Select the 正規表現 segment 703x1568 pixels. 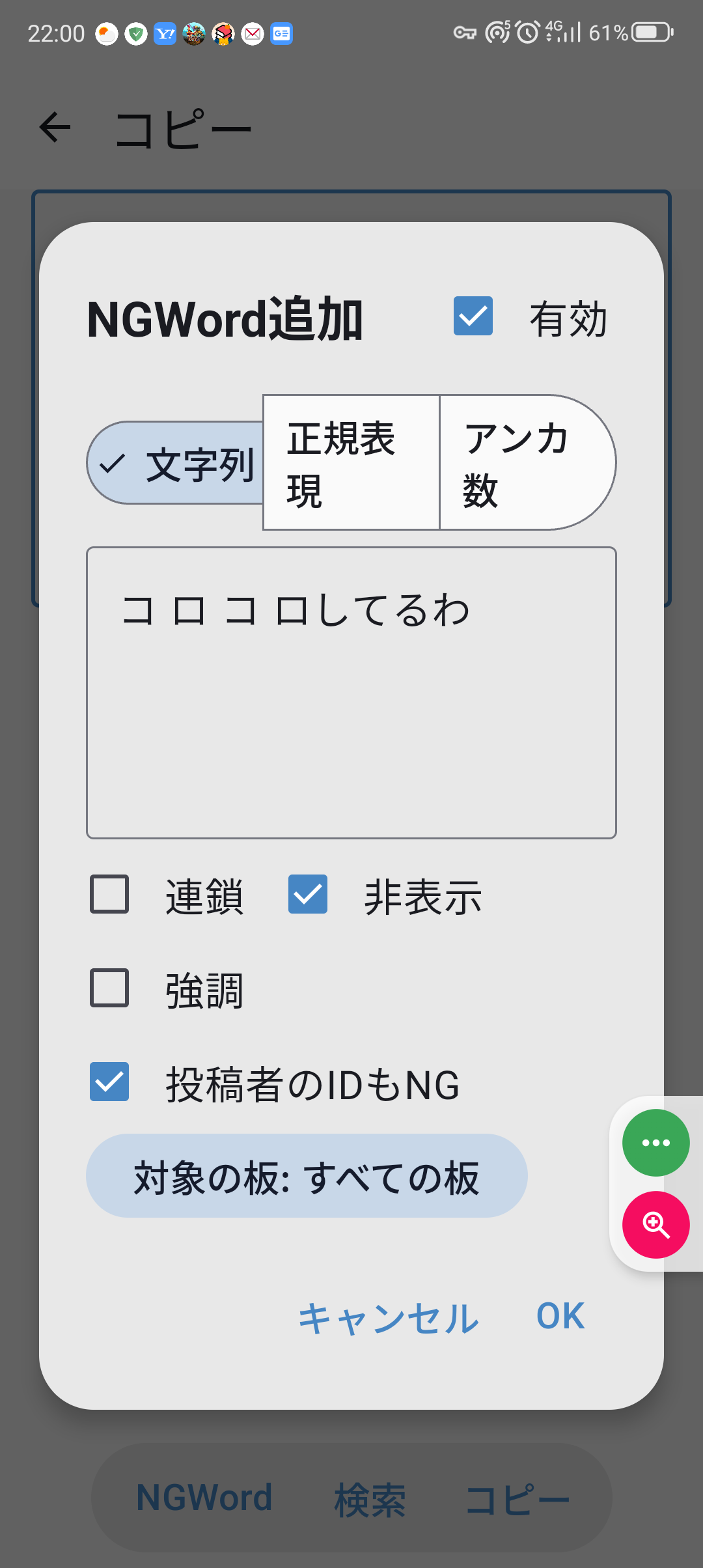point(351,462)
